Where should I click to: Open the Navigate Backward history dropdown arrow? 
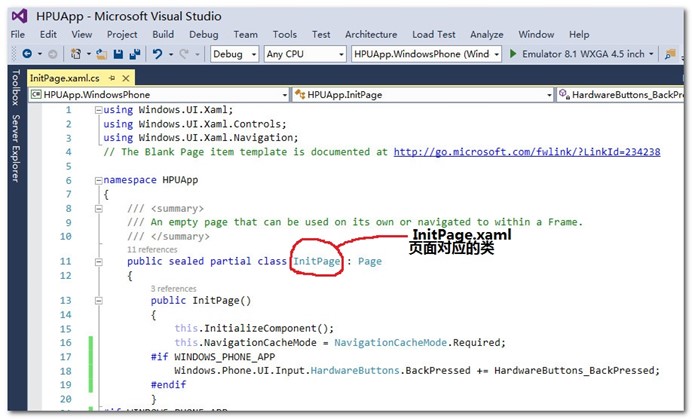pos(40,54)
